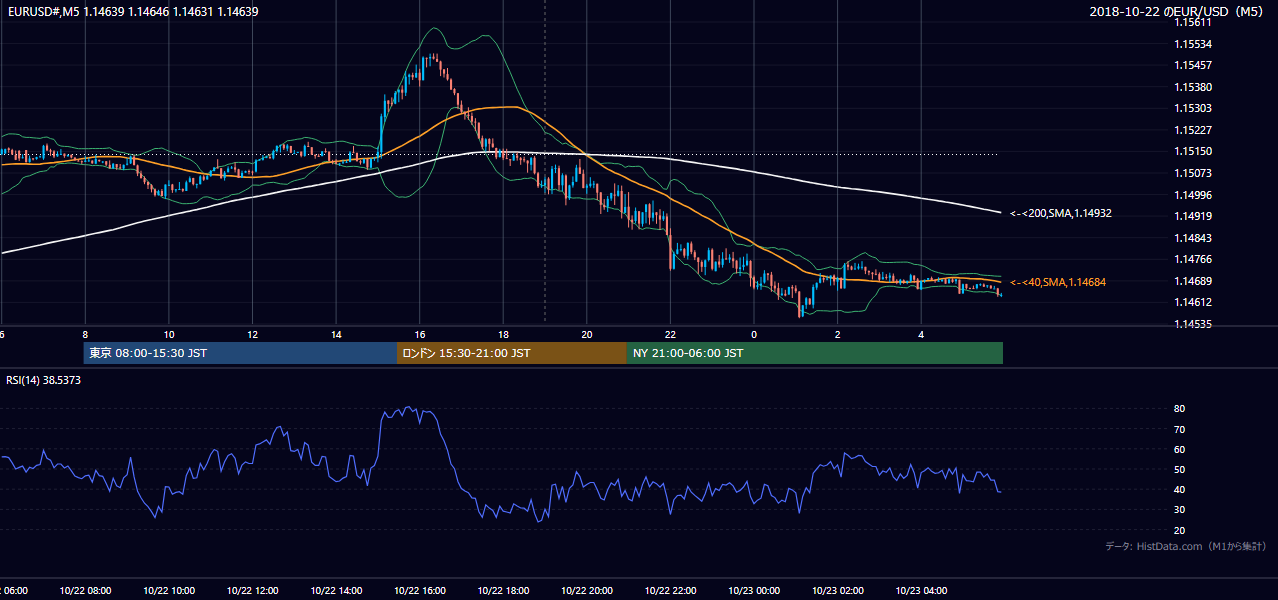Viewport: 1278px width, 600px height.
Task: Click the hour label 4 under the price chart
Action: [x=921, y=334]
